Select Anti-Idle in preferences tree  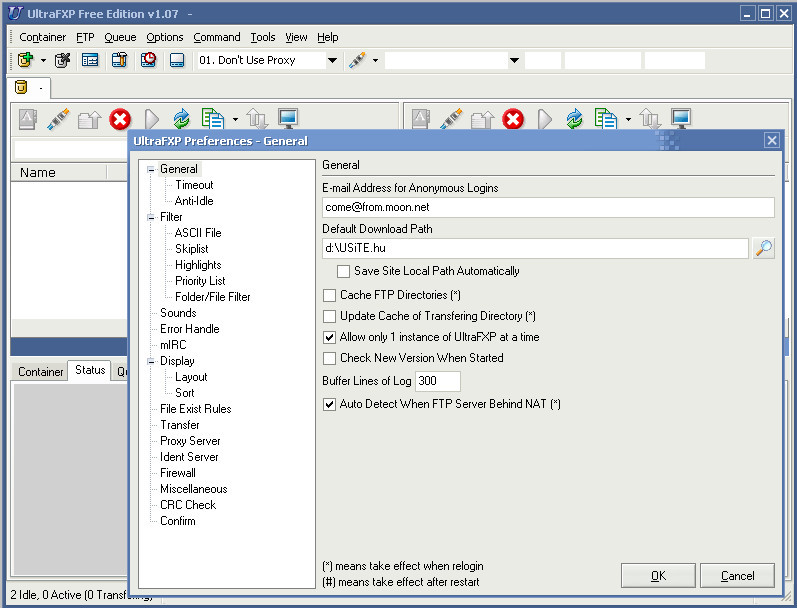pyautogui.click(x=194, y=201)
